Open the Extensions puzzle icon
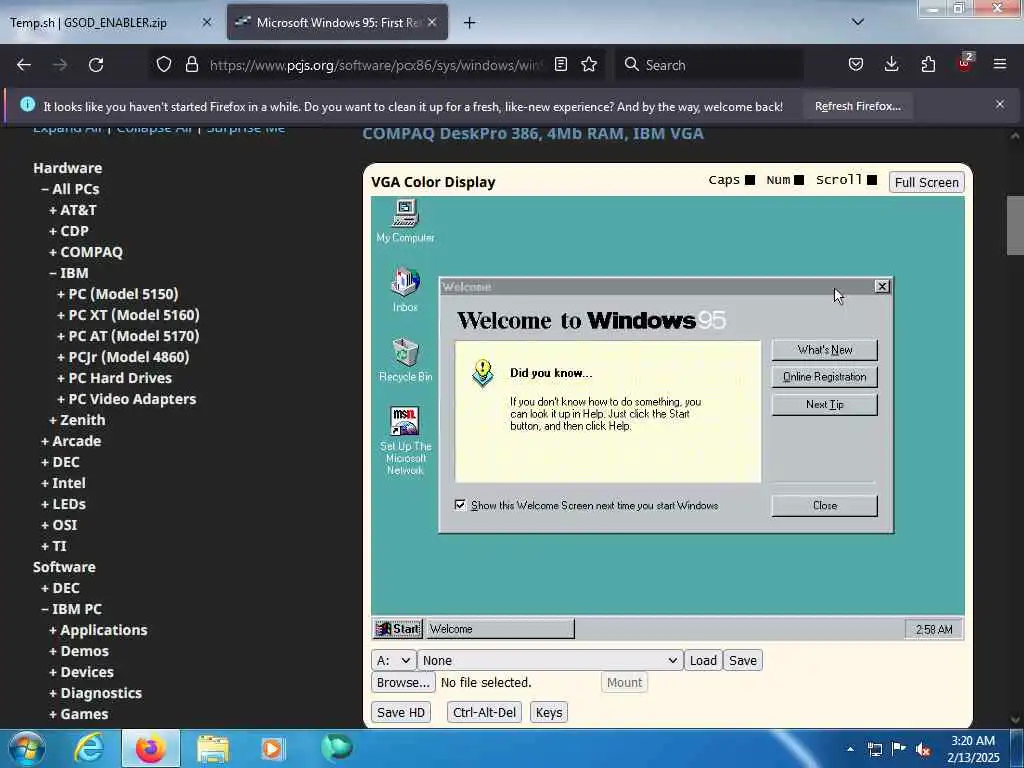The image size is (1024, 768). tap(928, 64)
